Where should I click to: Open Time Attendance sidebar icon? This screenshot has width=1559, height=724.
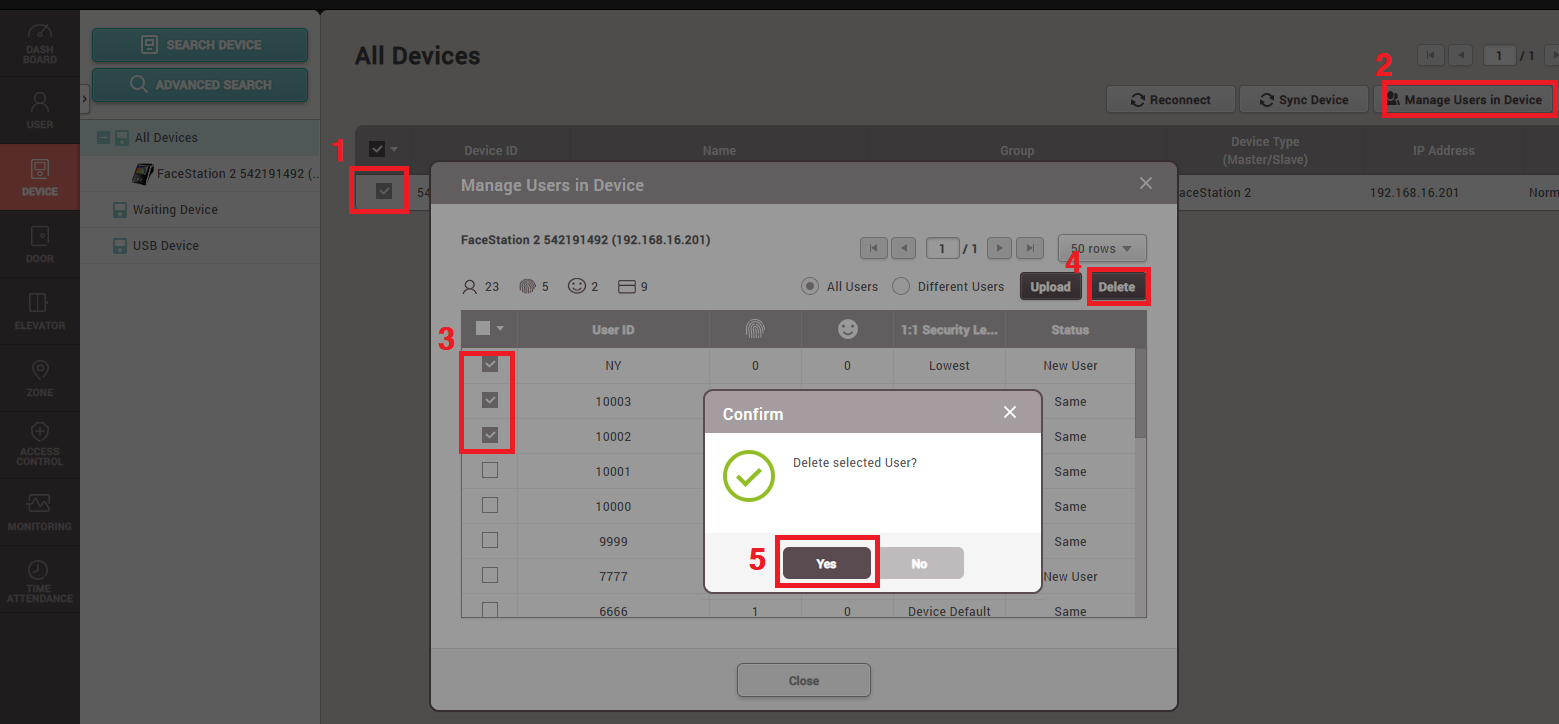(39, 580)
